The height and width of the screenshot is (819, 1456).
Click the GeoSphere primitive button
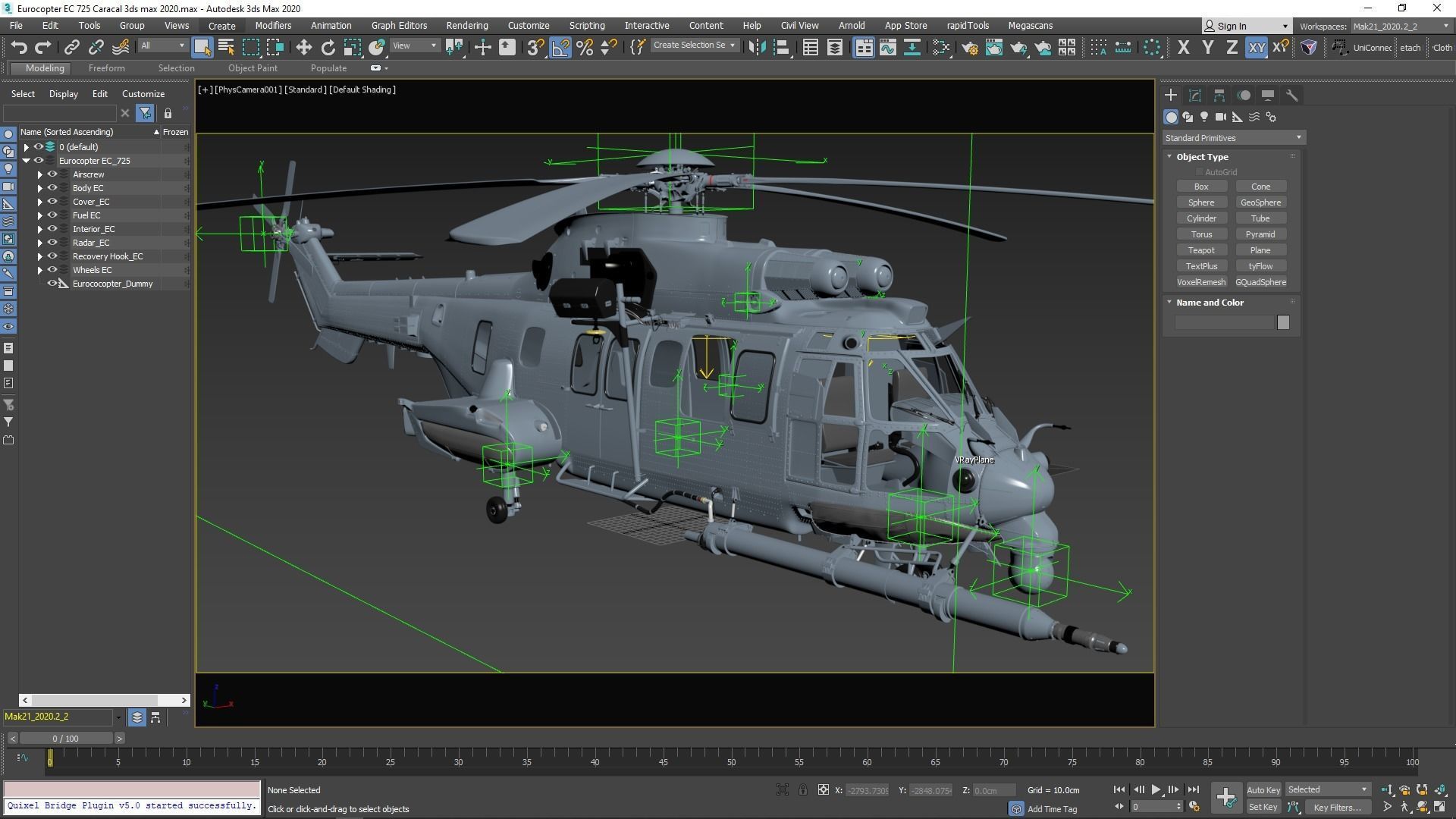1260,202
